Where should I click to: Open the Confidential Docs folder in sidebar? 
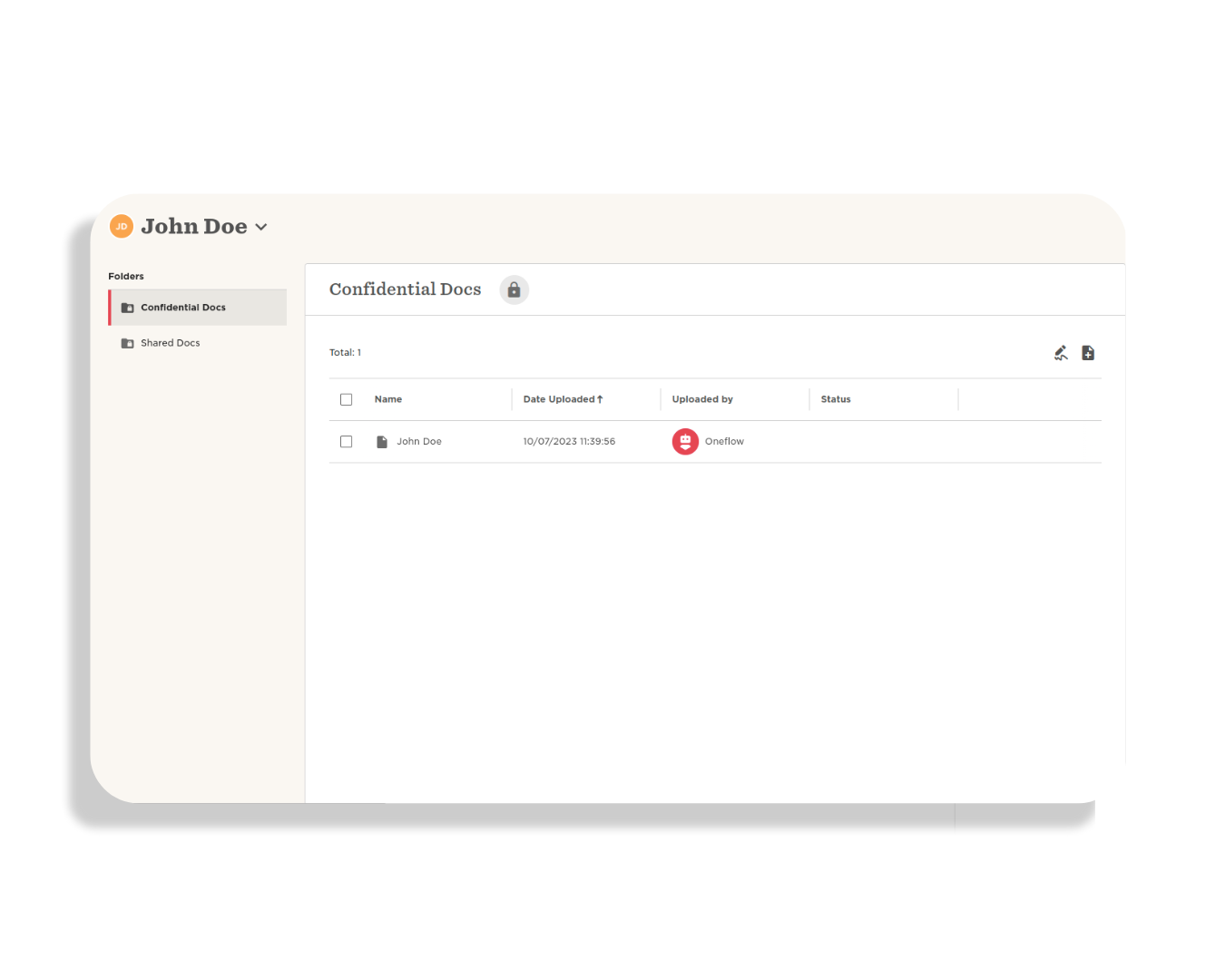pos(198,308)
